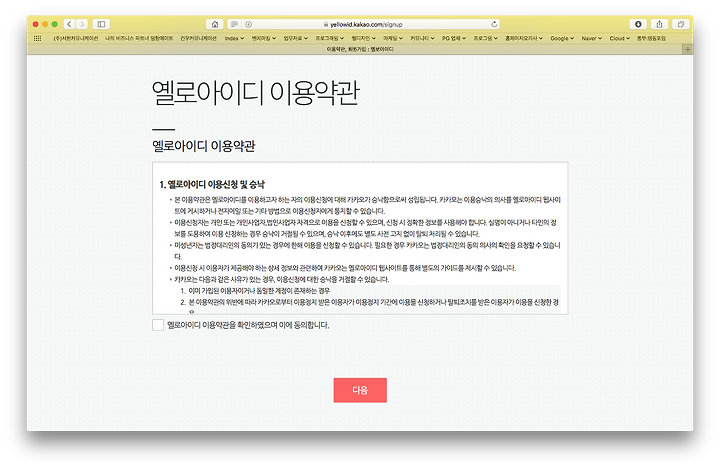Expand the 커뮤니티 bookmarks folder
The width and height of the screenshot is (720, 469).
[x=422, y=38]
